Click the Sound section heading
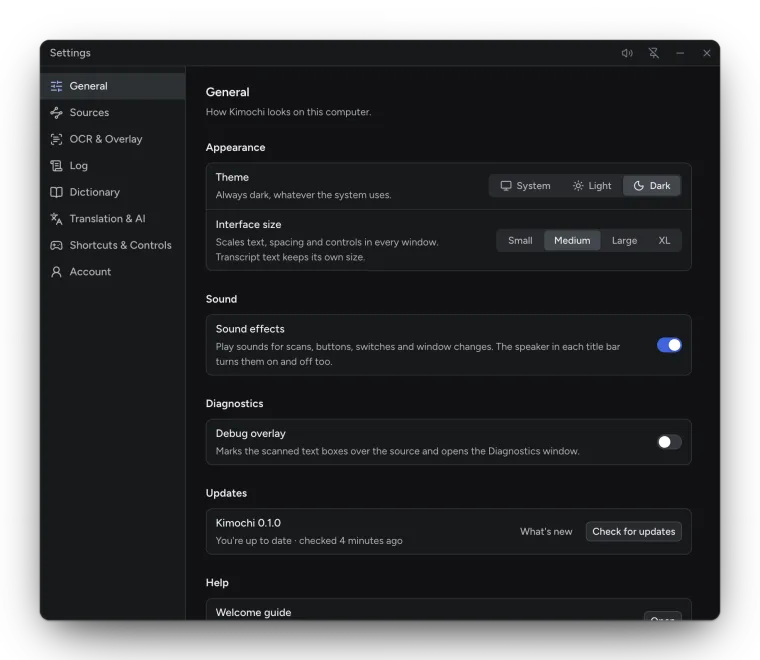 click(x=222, y=299)
